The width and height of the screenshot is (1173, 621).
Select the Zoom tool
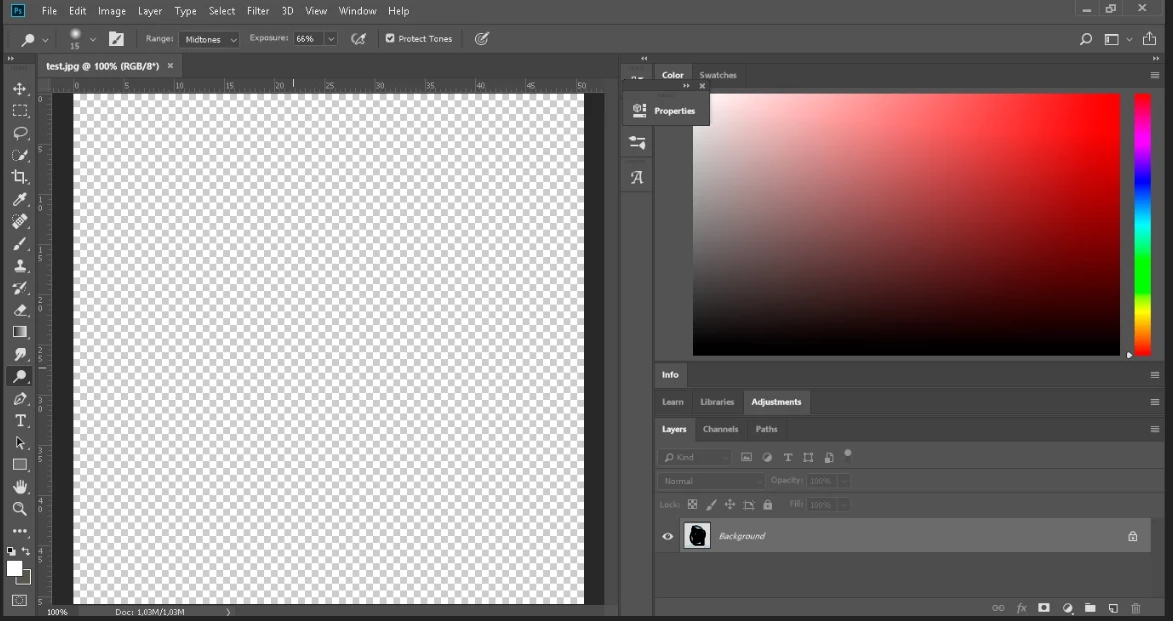tap(20, 509)
